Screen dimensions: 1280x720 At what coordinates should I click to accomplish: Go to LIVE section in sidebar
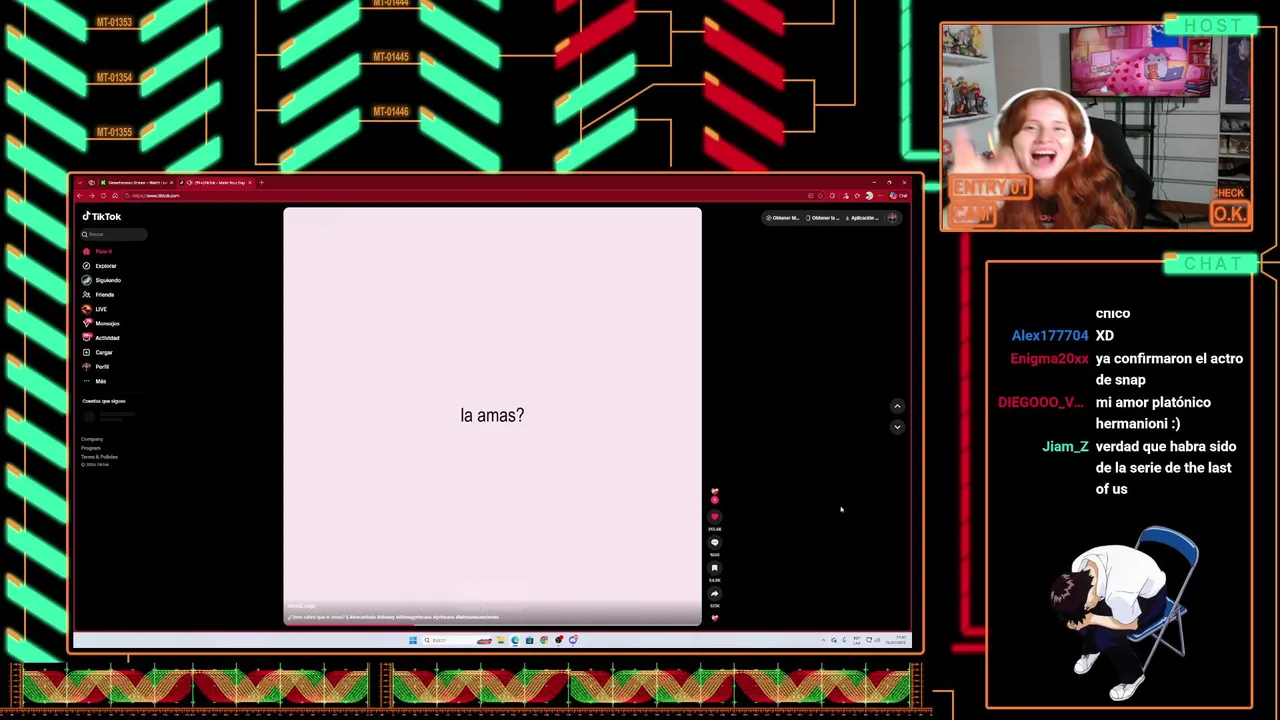click(95, 309)
